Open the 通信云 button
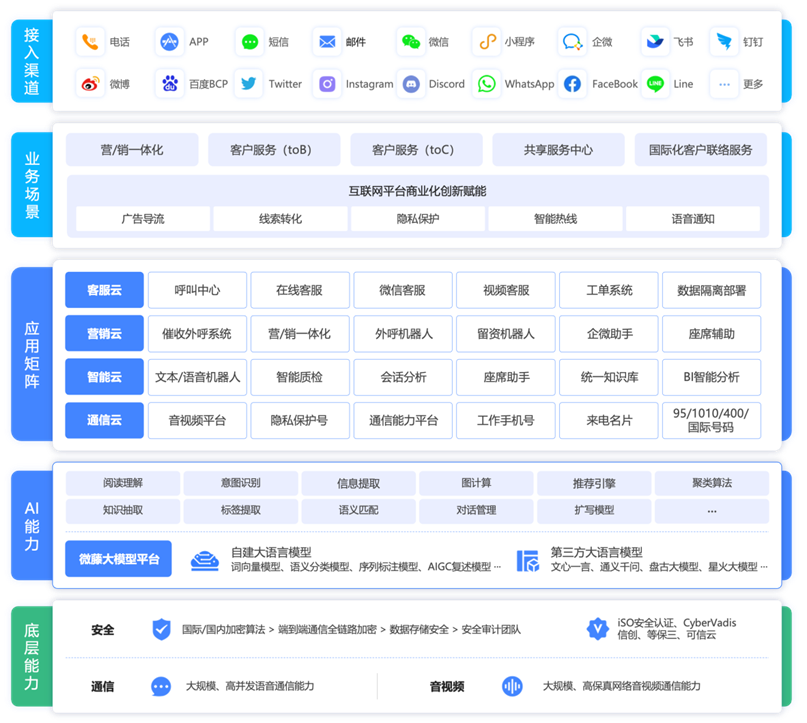 104,420
